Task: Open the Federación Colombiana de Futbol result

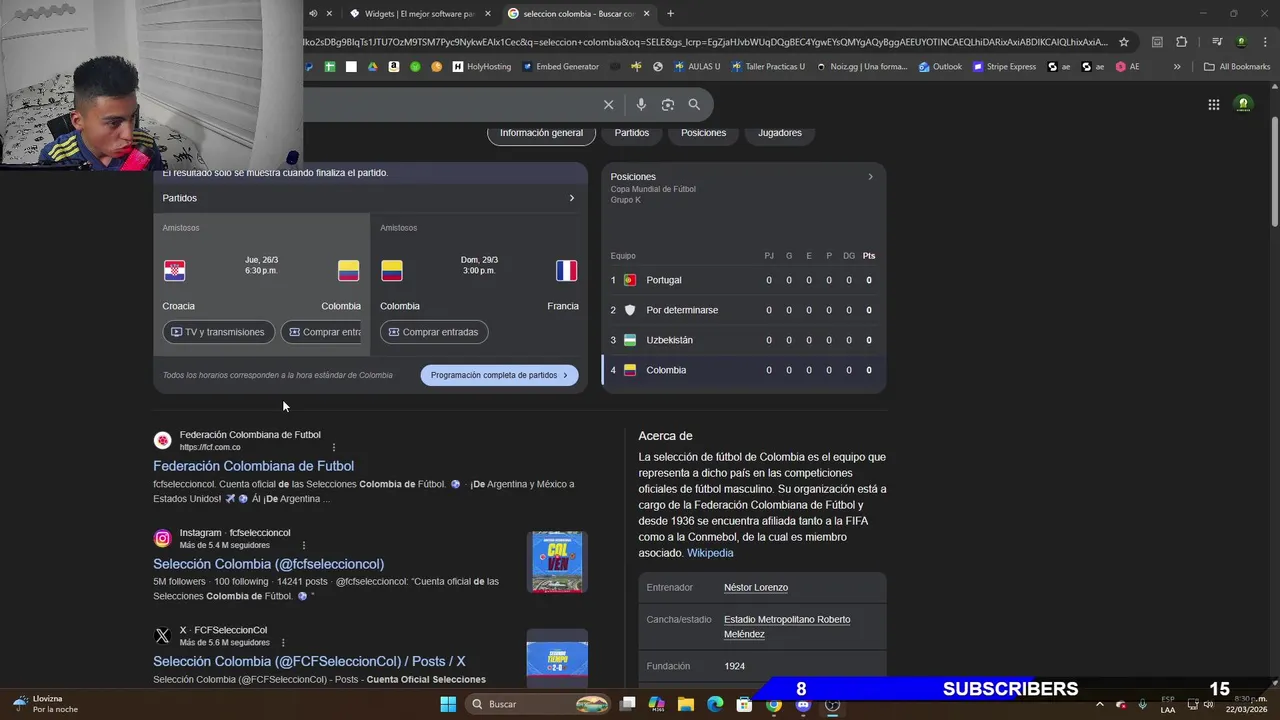Action: pyautogui.click(x=253, y=466)
